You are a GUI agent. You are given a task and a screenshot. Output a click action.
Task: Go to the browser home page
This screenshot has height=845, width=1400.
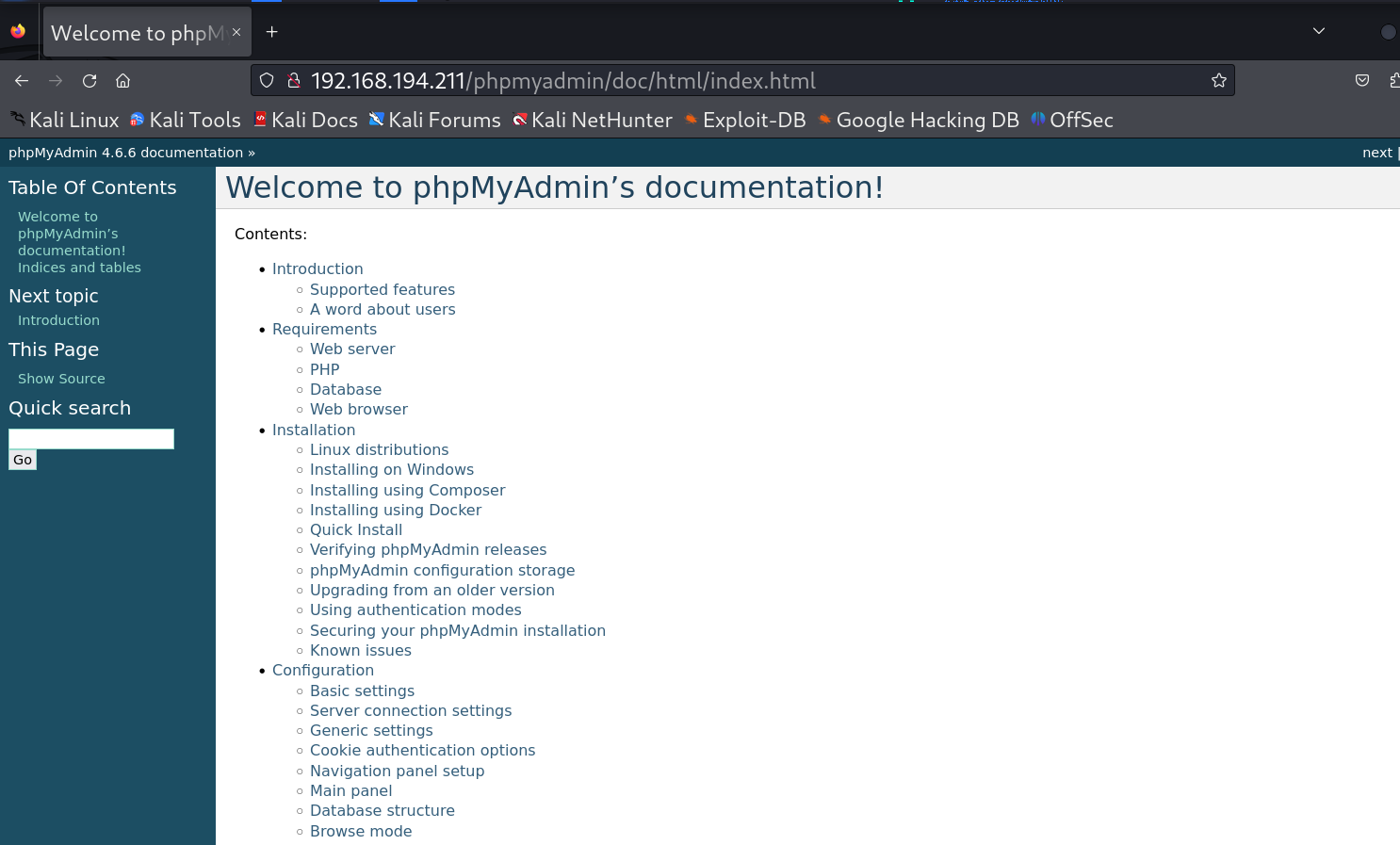click(122, 81)
